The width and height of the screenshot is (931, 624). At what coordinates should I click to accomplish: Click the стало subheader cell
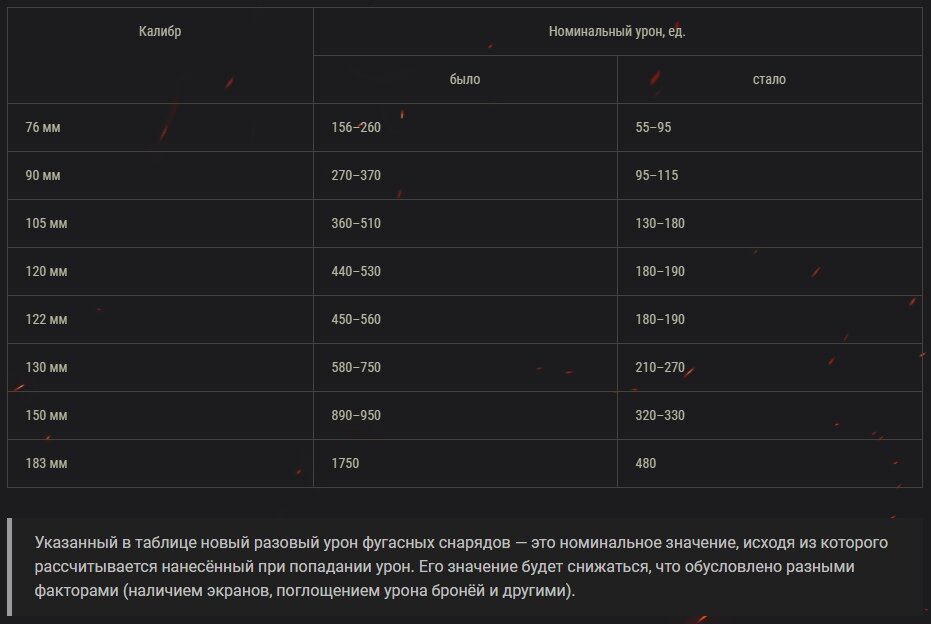point(769,79)
